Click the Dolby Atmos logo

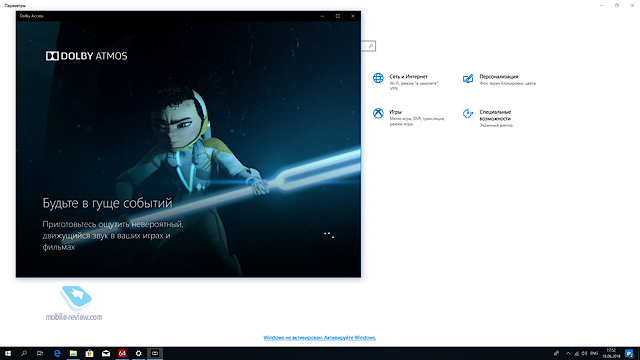[86, 56]
